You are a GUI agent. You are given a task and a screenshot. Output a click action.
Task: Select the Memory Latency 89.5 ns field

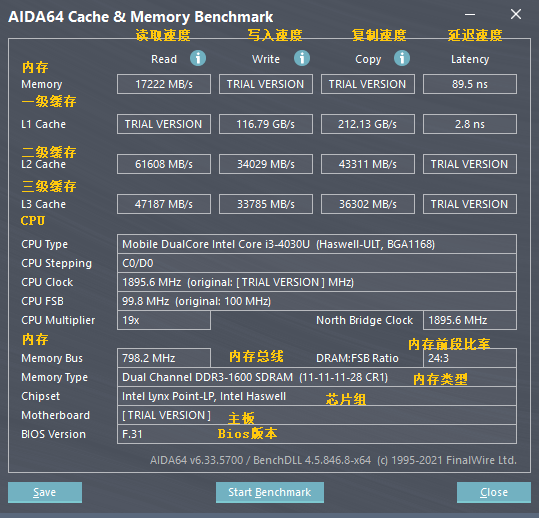[x=470, y=84]
